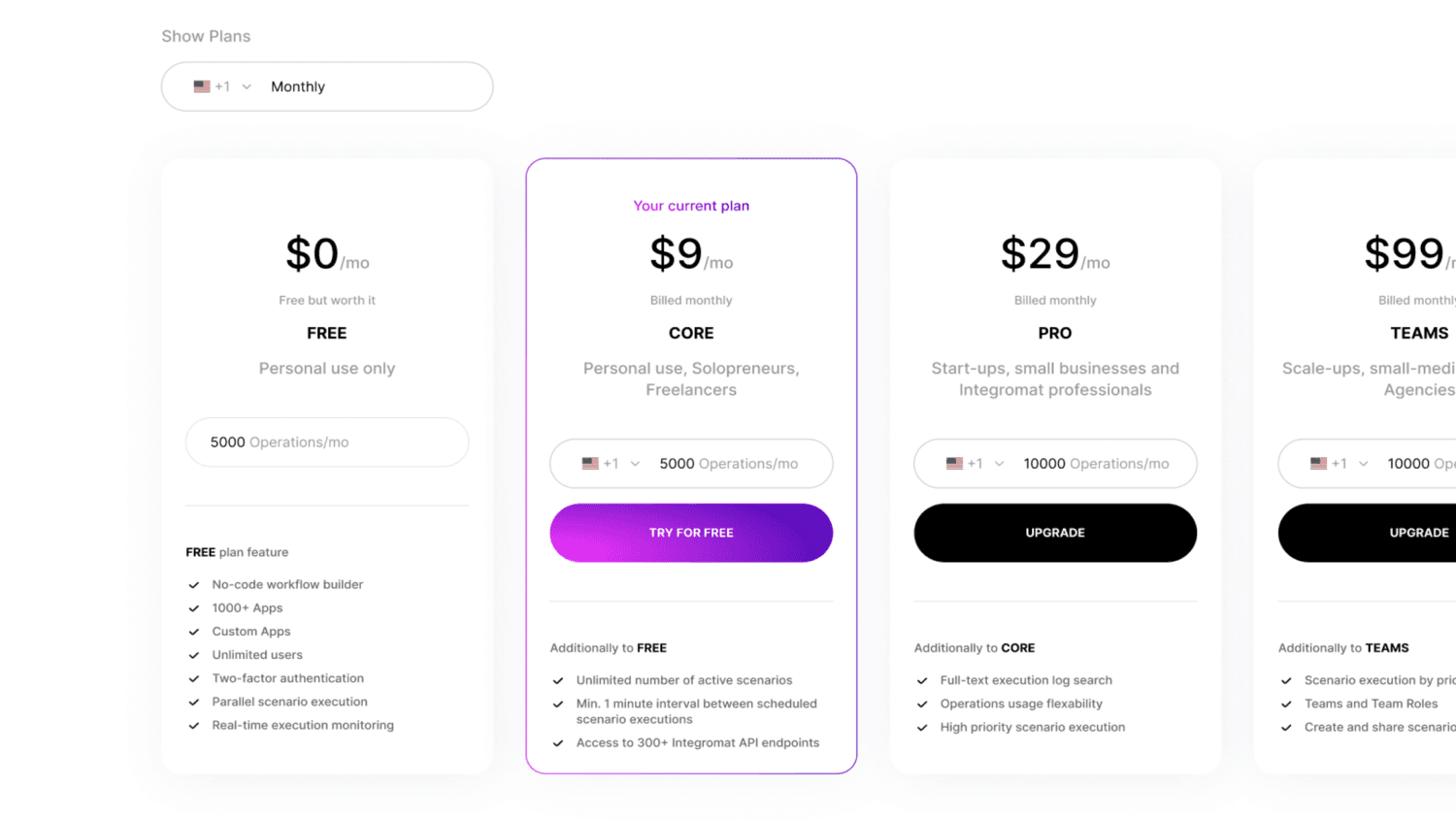Click the 10000 Operations/mo value in PRO
1456x819 pixels.
1096,464
